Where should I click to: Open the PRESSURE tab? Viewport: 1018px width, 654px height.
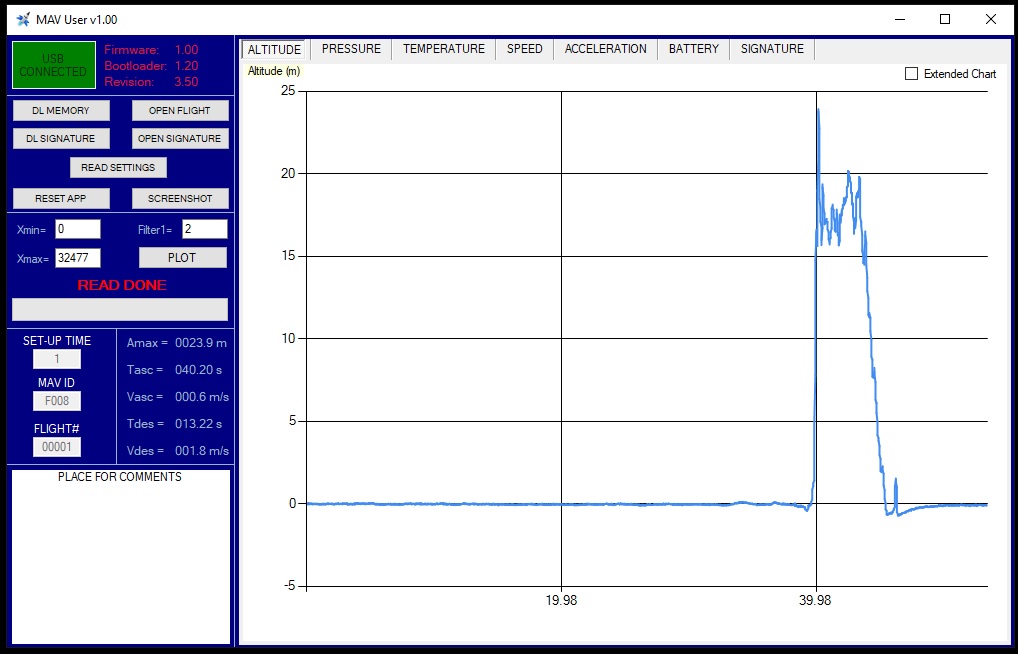351,49
